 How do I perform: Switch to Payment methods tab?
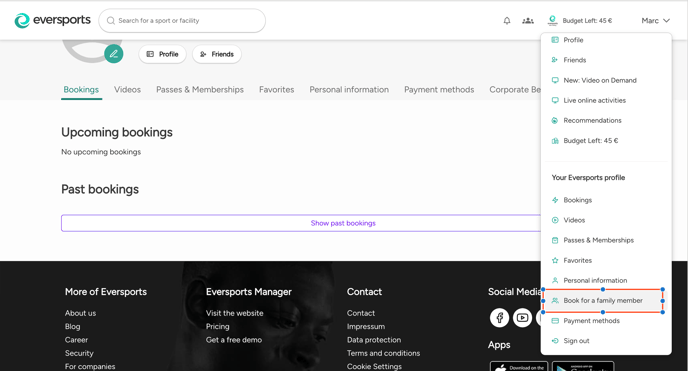pyautogui.click(x=439, y=89)
